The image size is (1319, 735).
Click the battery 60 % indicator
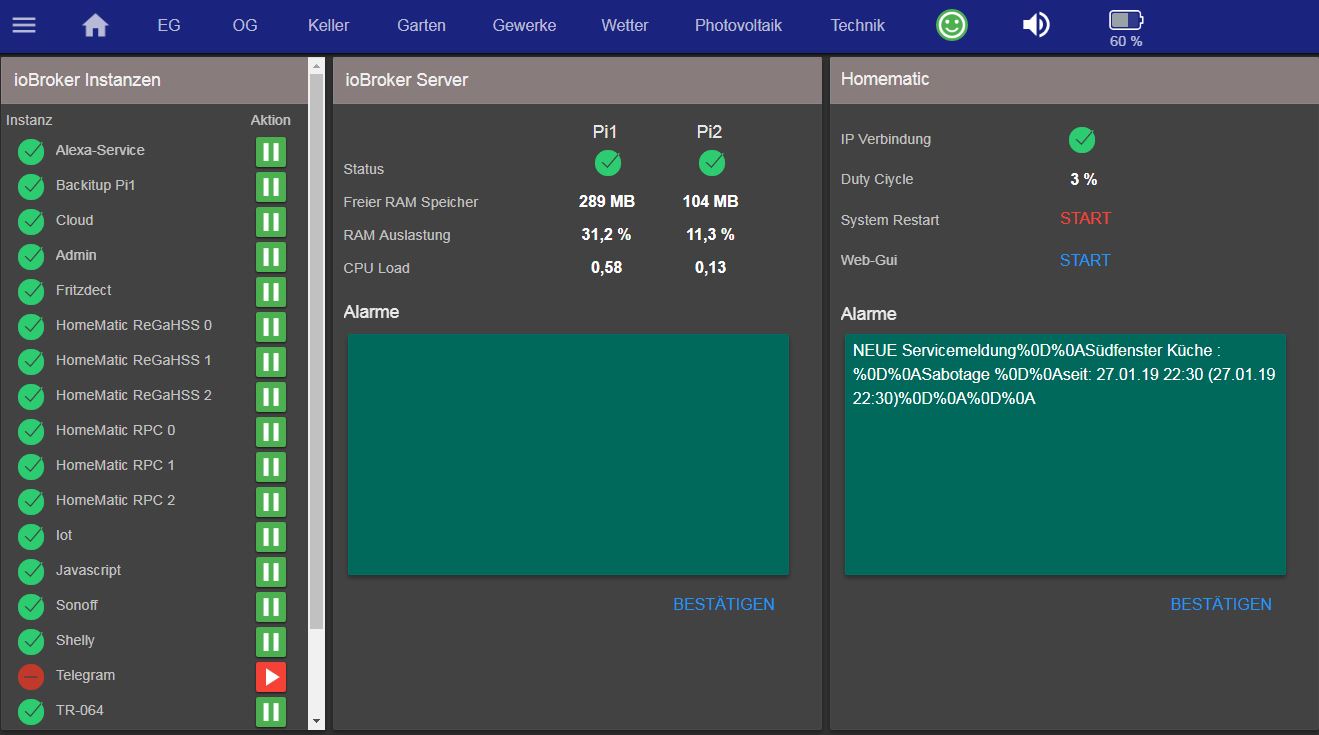coord(1126,29)
